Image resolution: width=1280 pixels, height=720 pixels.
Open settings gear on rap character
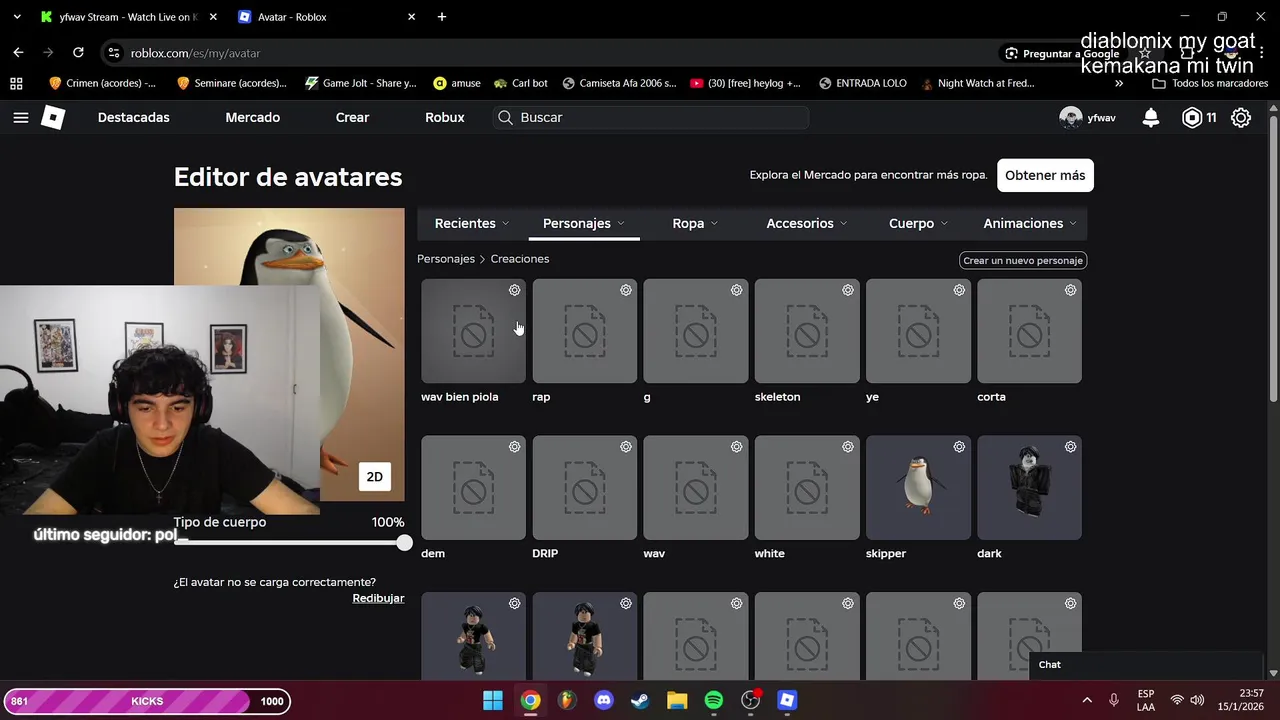point(625,290)
